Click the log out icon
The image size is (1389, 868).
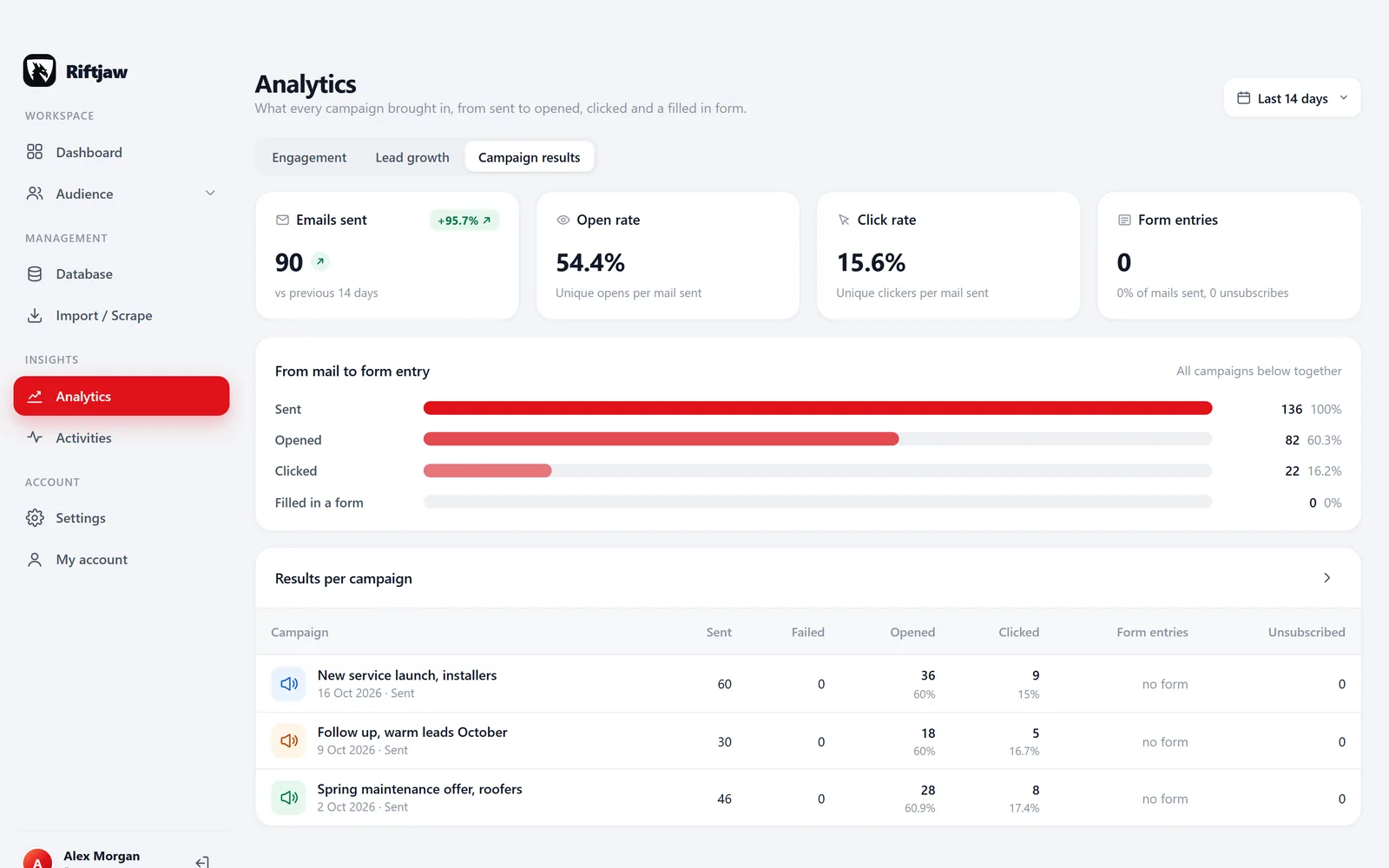[x=202, y=862]
